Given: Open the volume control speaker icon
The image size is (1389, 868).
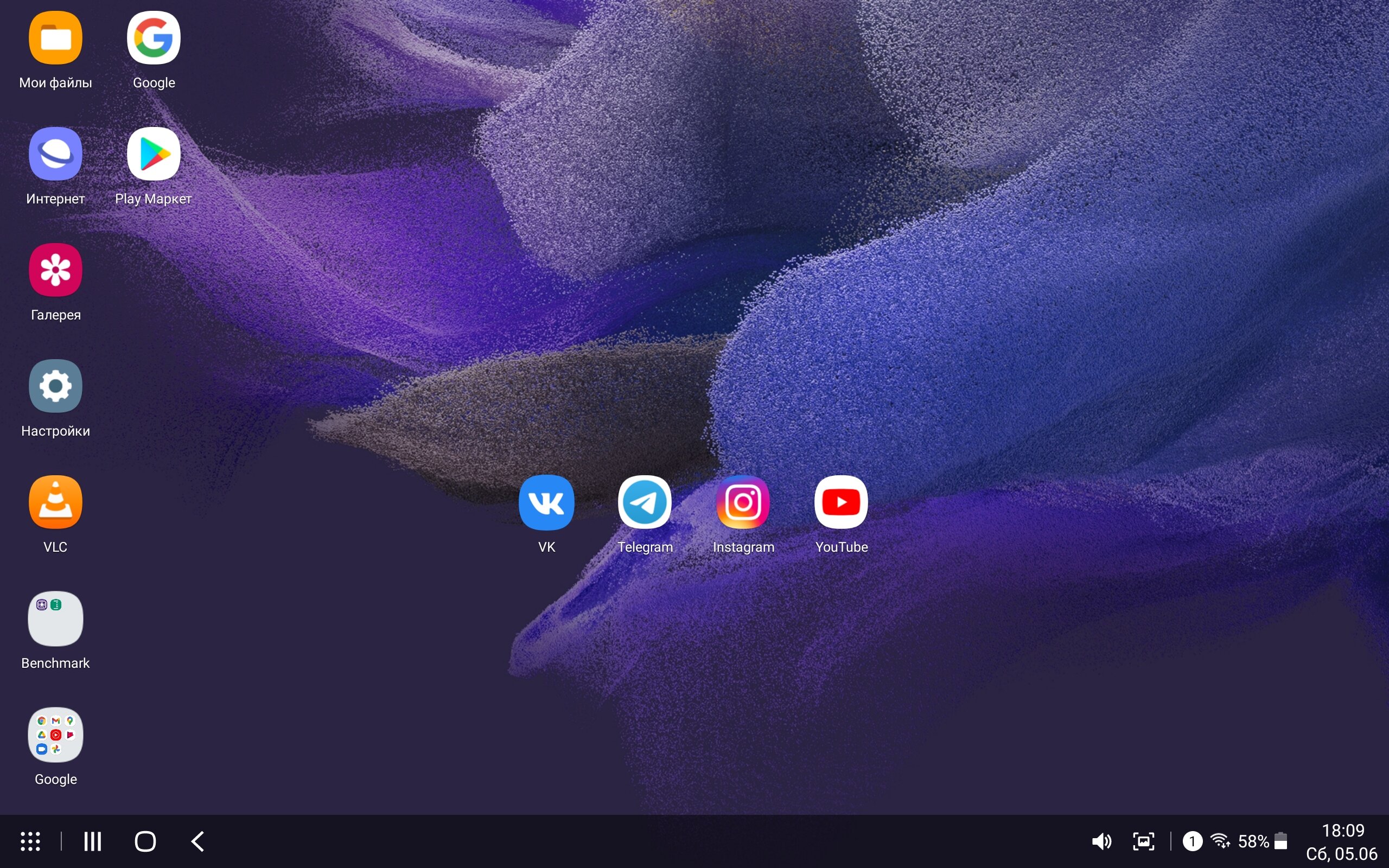Looking at the screenshot, I should [1101, 841].
